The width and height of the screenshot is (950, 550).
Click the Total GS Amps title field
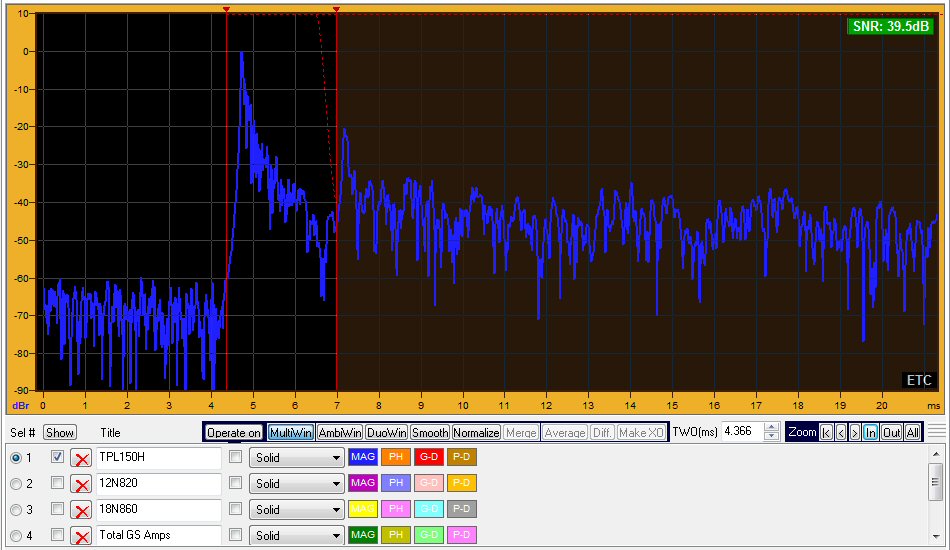[x=159, y=536]
